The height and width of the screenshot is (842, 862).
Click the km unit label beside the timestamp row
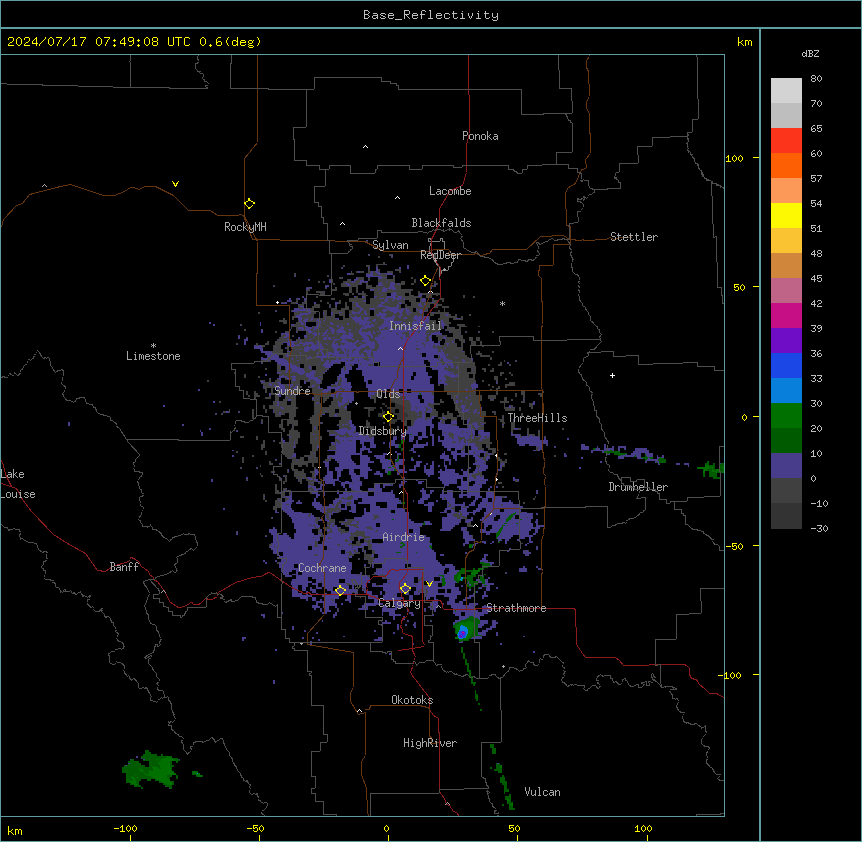tap(744, 42)
